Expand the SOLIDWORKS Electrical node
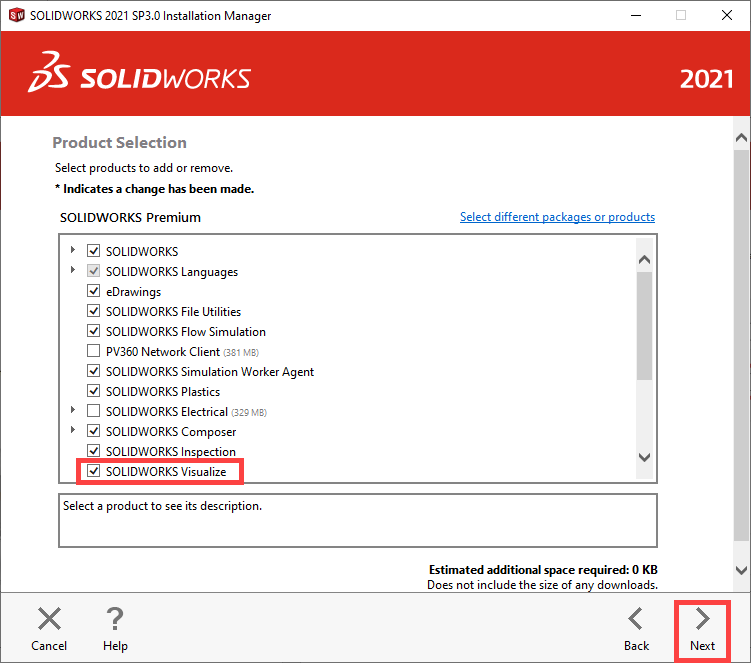The width and height of the screenshot is (751, 663). coord(73,410)
